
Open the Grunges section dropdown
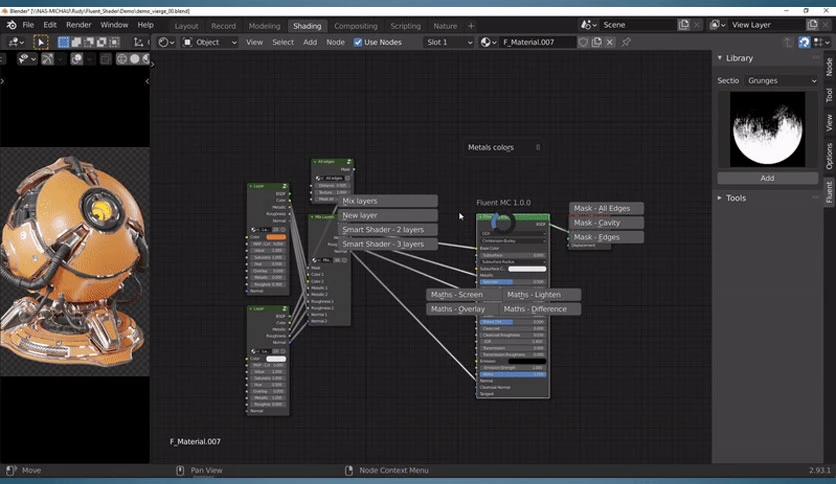tap(782, 80)
